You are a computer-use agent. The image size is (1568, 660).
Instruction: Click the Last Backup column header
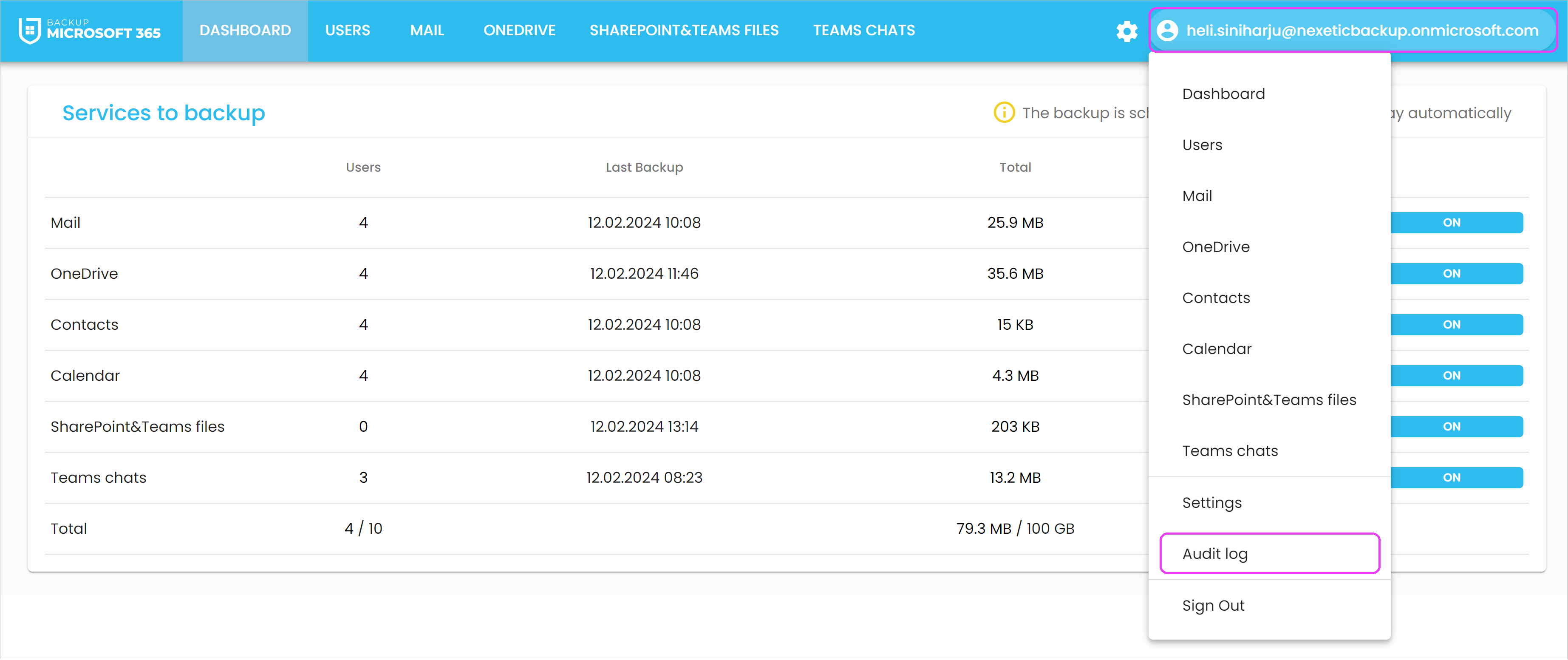[644, 167]
